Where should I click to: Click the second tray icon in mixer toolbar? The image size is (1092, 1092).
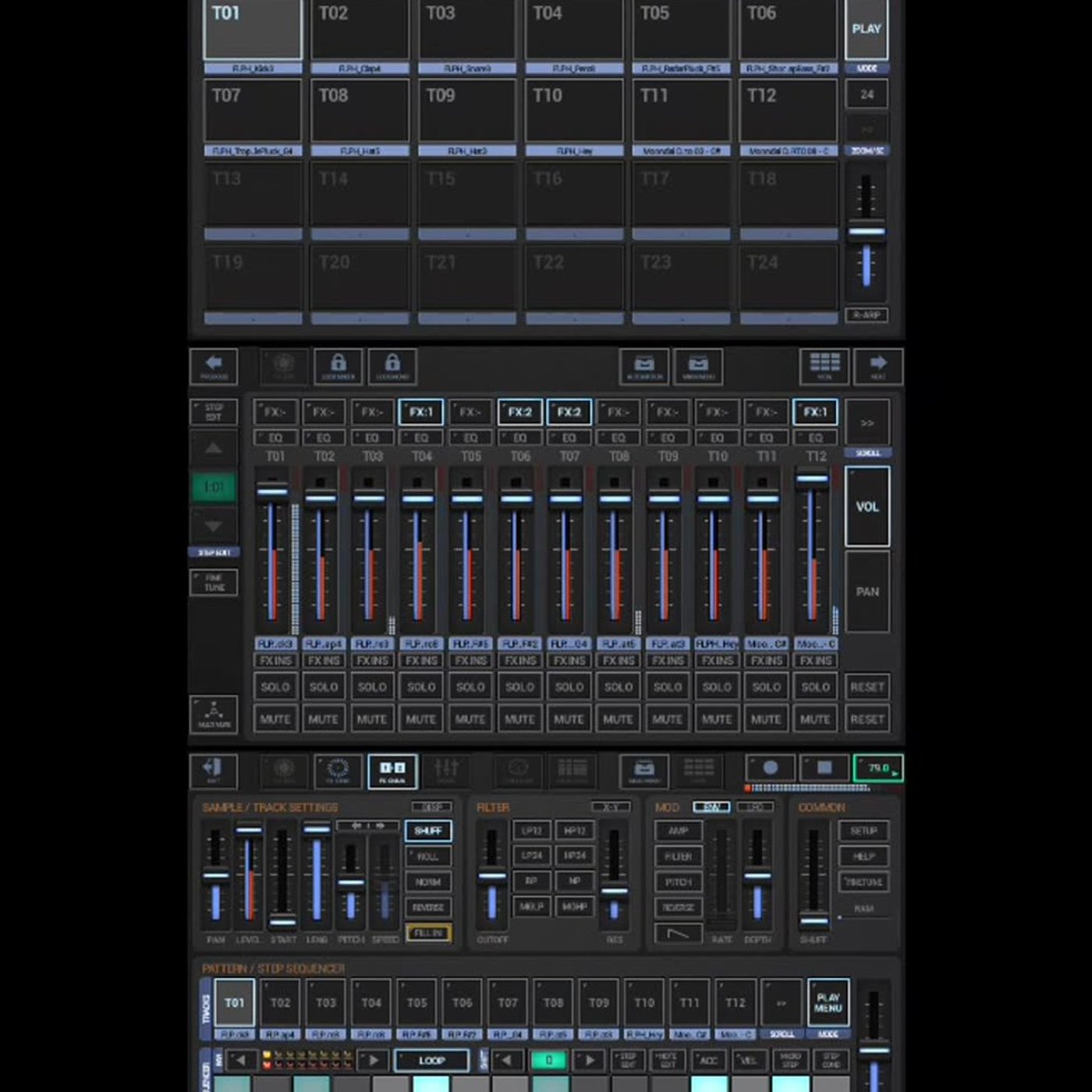(698, 366)
